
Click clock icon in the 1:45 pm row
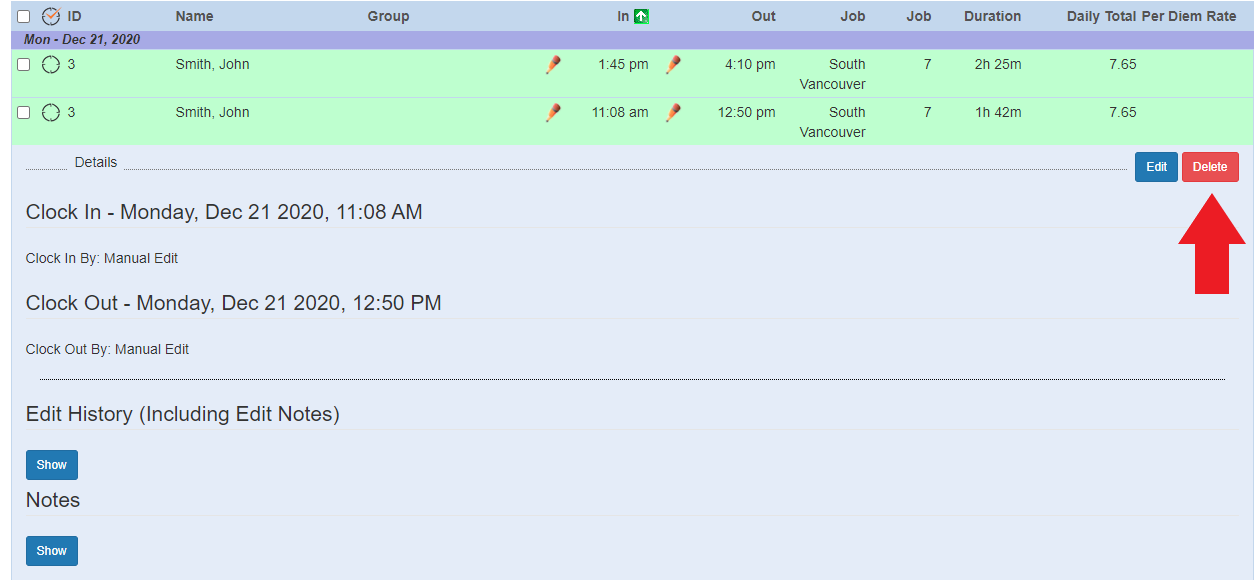point(51,65)
